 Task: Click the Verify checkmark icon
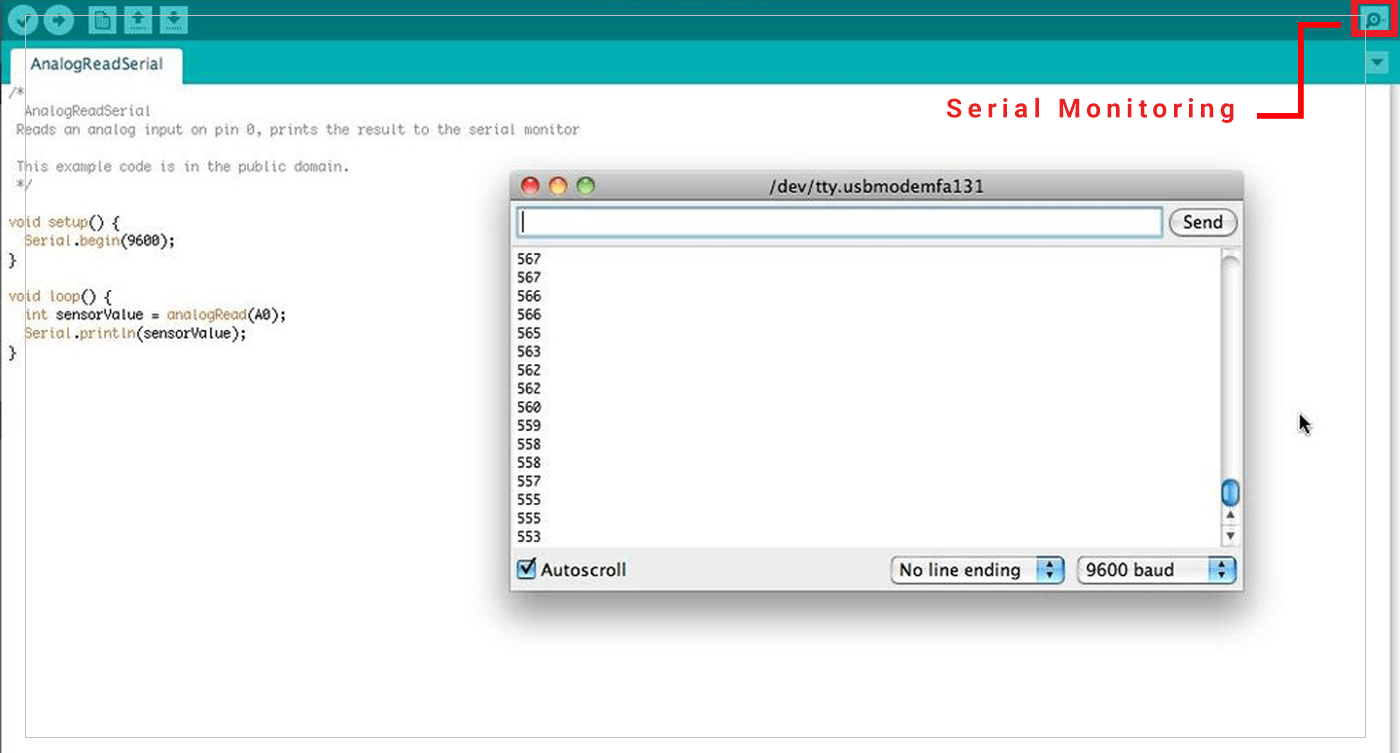click(22, 19)
